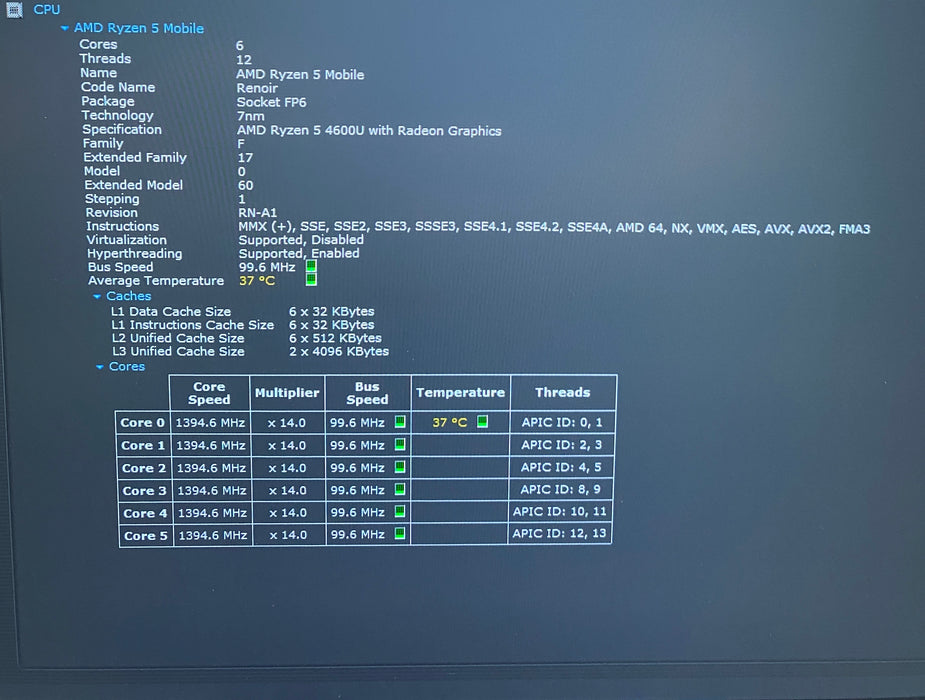Click the Package value Socket FP6

pyautogui.click(x=271, y=102)
